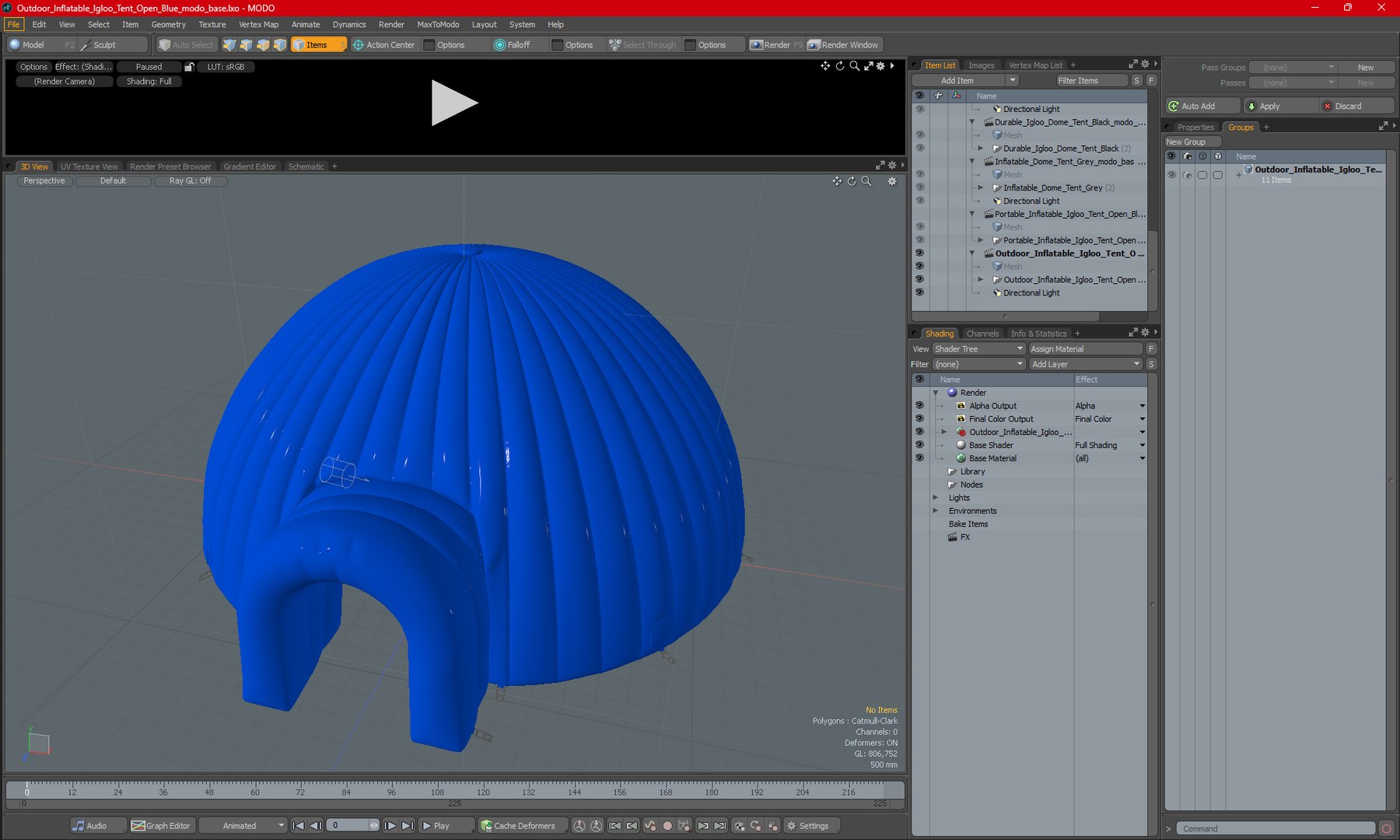Expand the Environments entry in Shader Tree

(936, 511)
